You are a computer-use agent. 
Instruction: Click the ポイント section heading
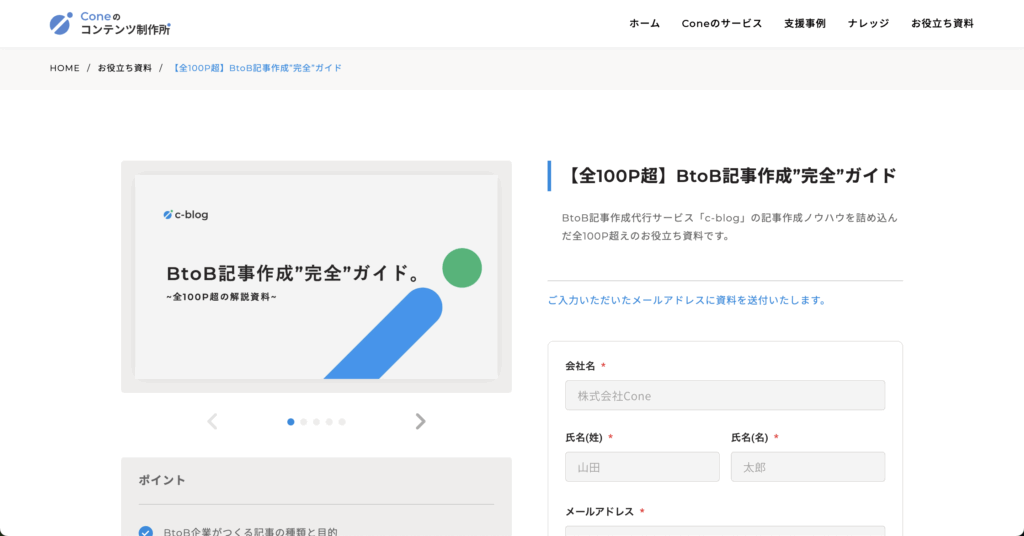point(162,480)
